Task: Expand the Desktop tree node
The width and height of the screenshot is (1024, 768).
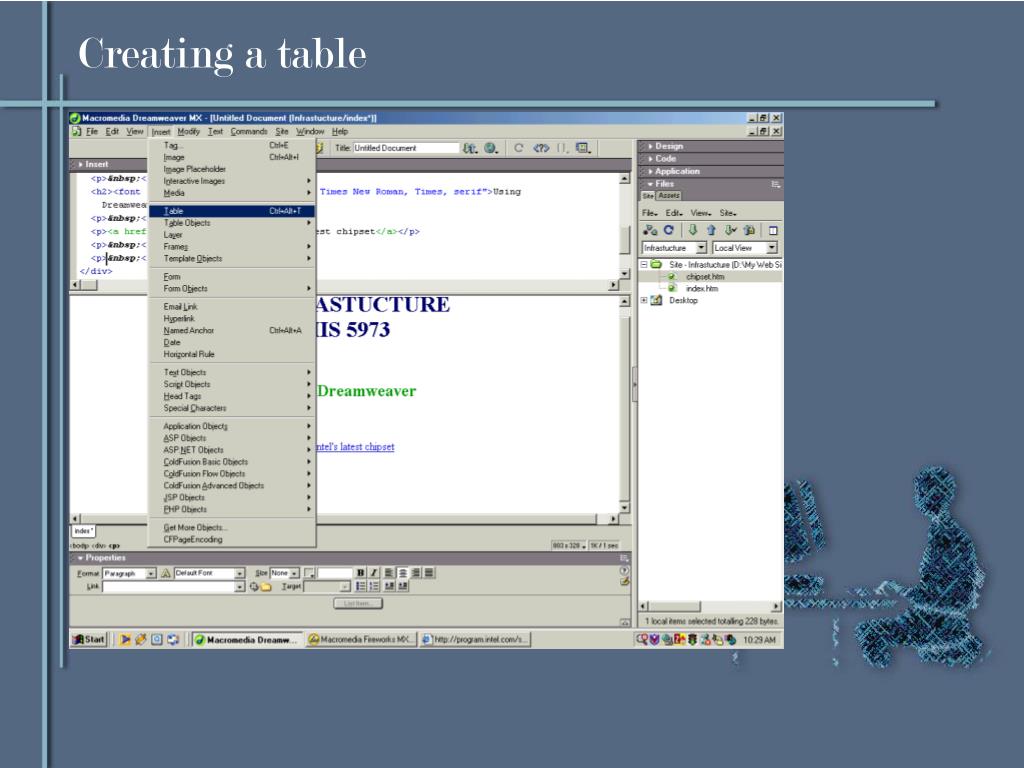Action: (644, 300)
